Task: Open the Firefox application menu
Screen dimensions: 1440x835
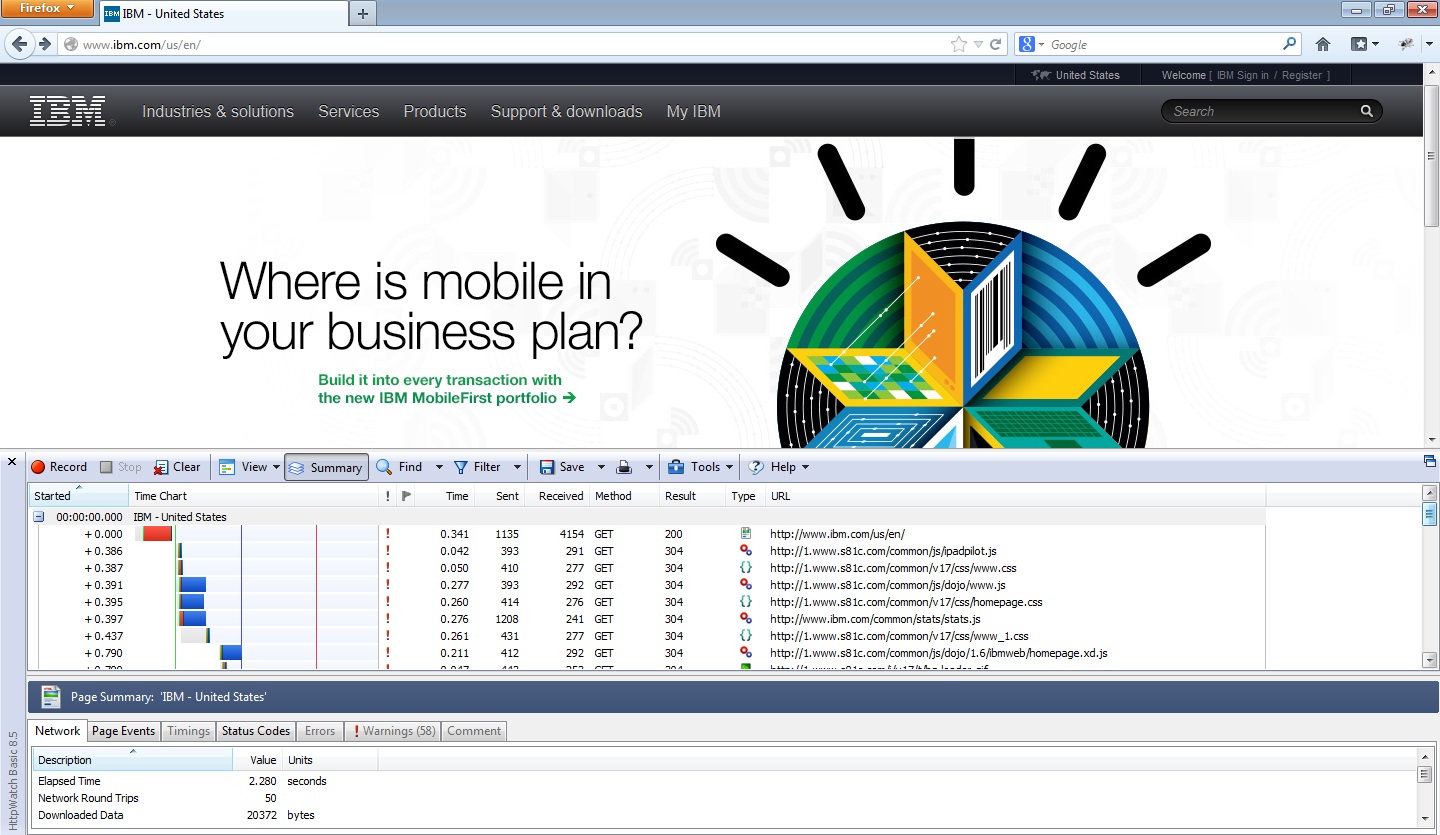Action: click(x=47, y=9)
